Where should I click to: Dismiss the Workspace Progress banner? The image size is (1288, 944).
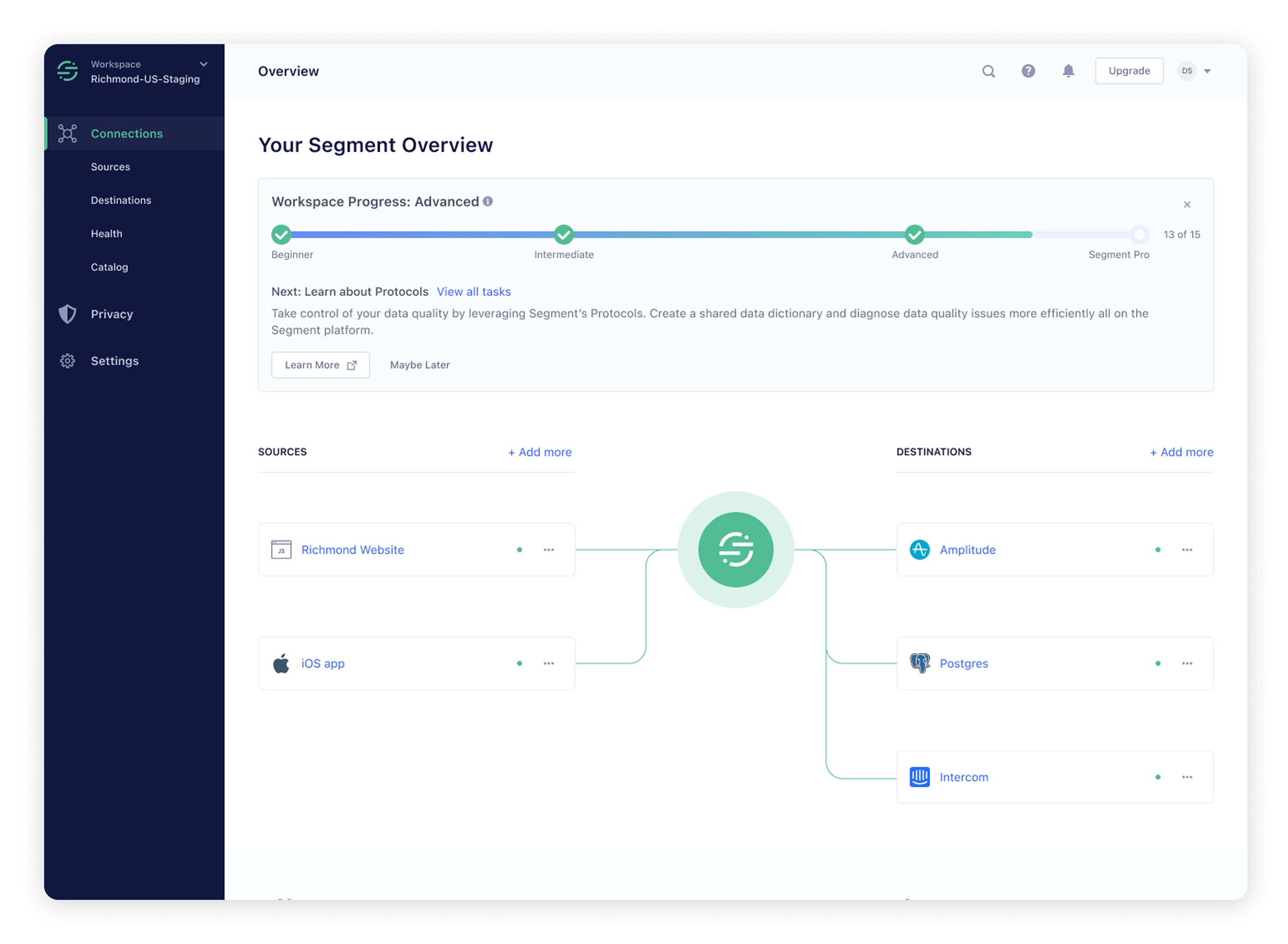click(1187, 204)
